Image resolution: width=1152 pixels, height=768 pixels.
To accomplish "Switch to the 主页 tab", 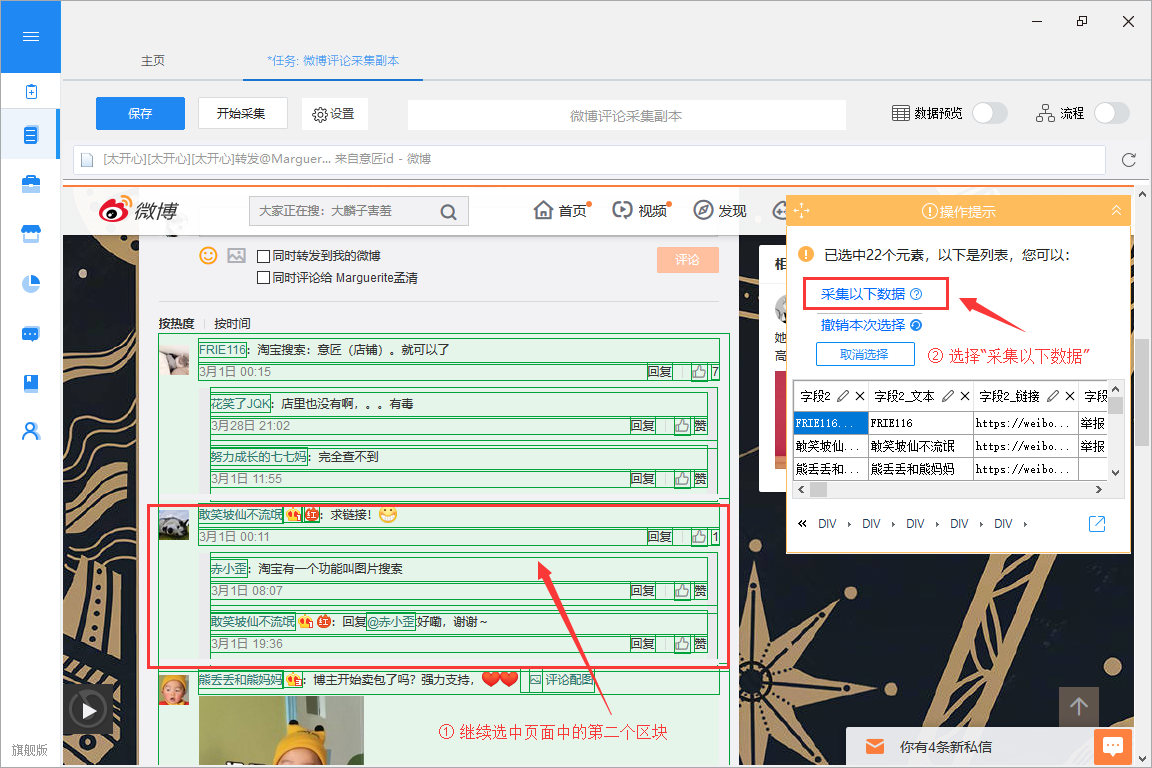I will 153,60.
